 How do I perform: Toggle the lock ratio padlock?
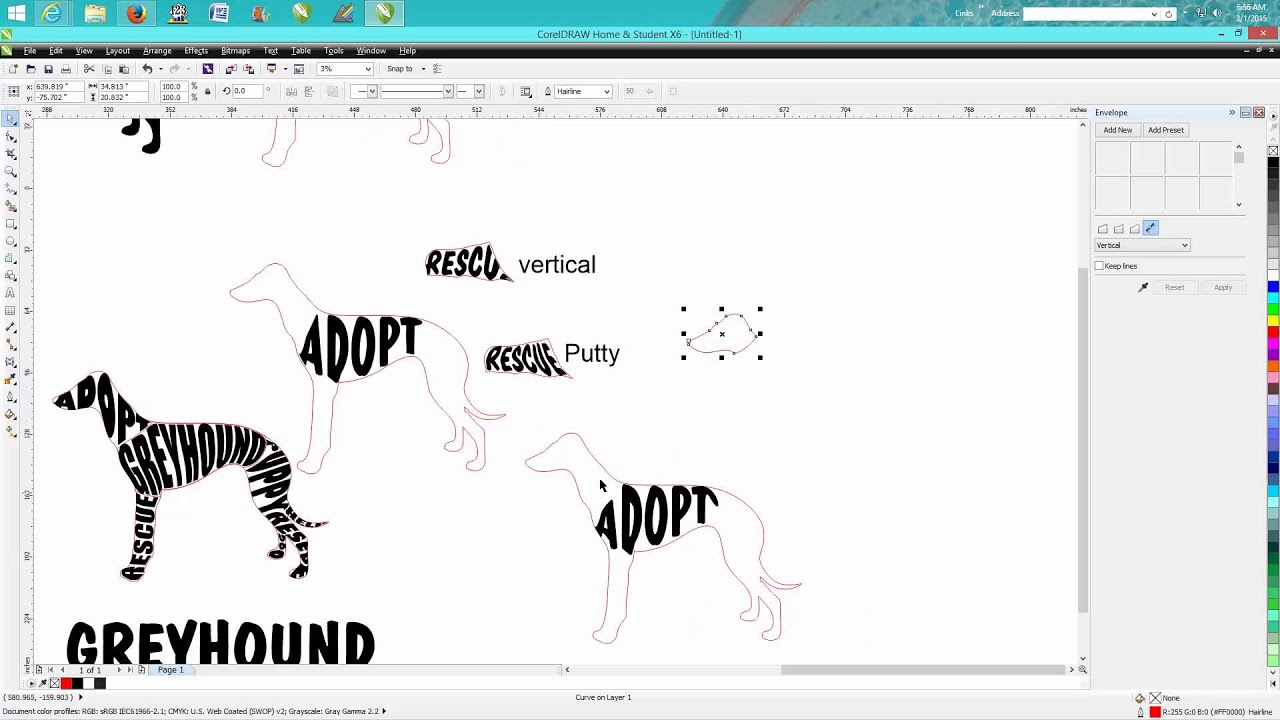[207, 91]
